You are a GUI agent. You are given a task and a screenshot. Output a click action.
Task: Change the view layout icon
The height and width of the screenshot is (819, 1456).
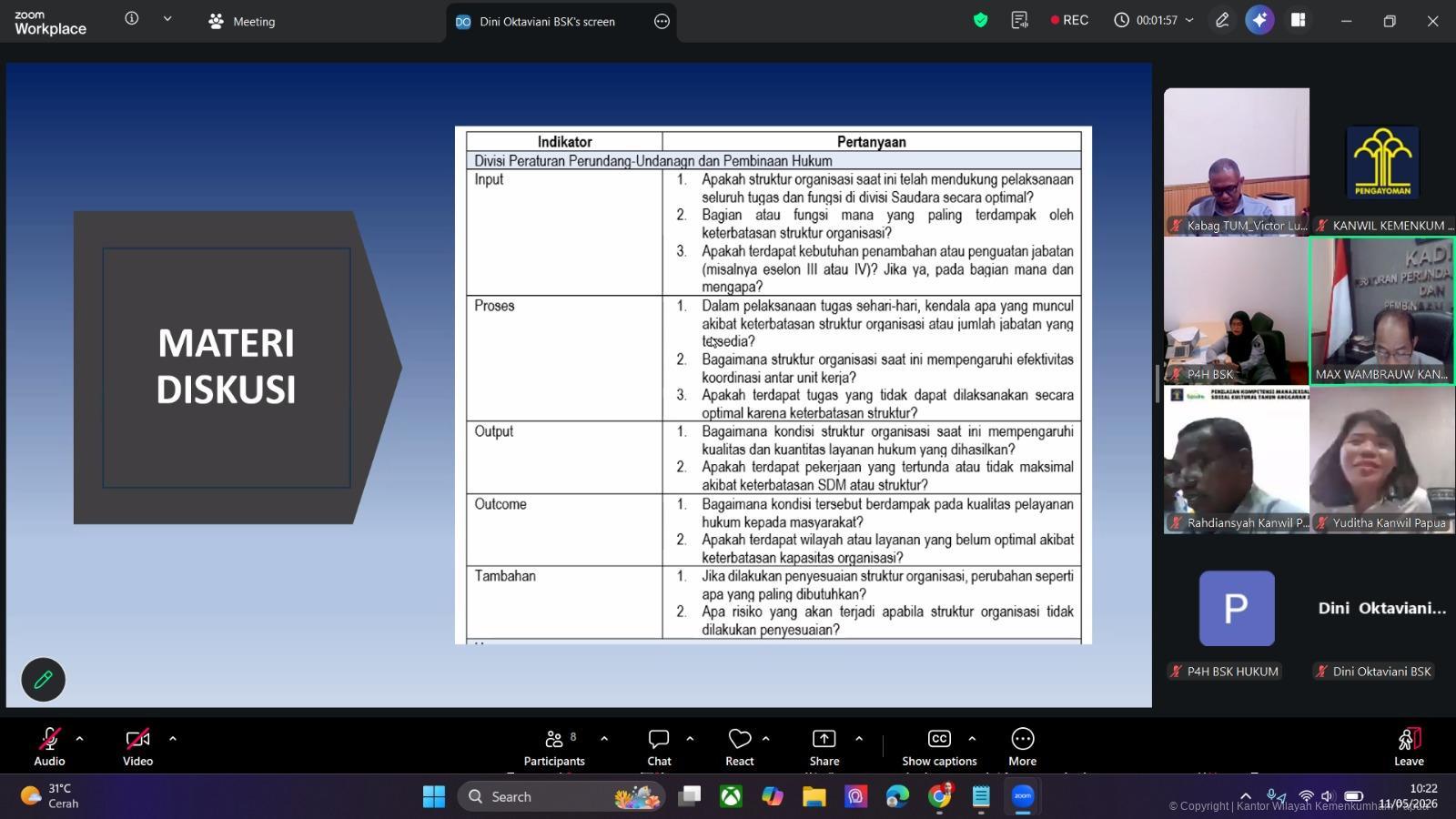coord(1298,20)
